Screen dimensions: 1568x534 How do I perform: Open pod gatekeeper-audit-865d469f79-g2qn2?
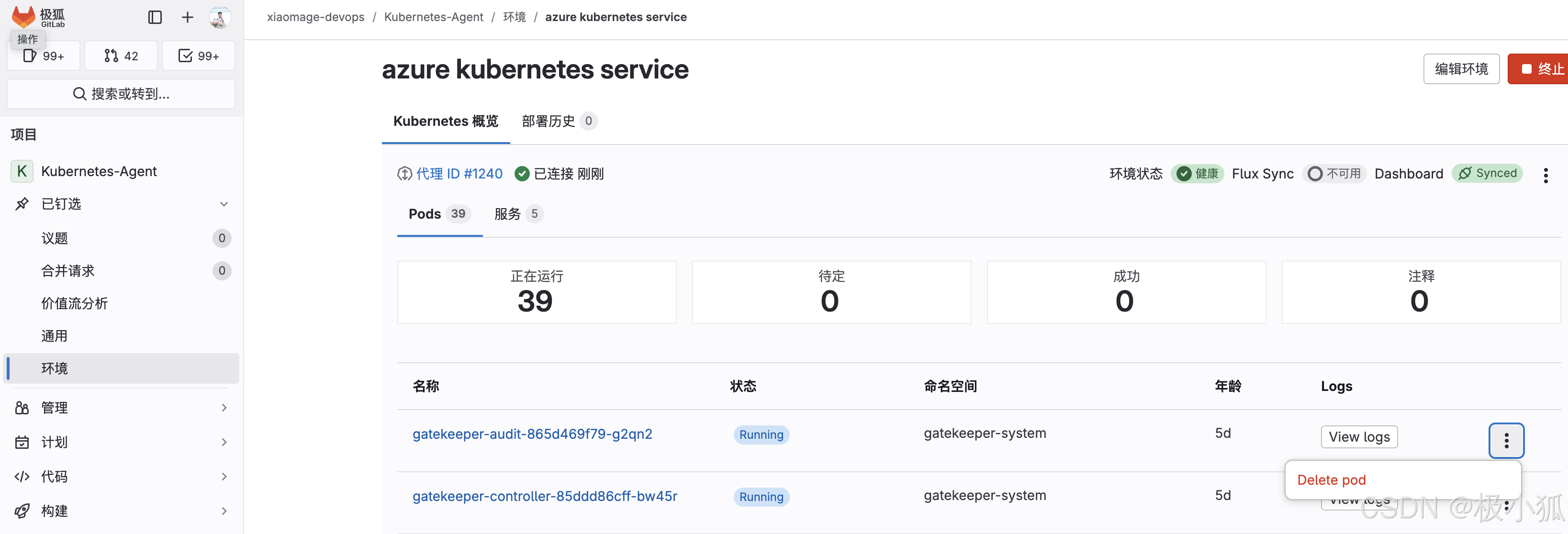(532, 434)
